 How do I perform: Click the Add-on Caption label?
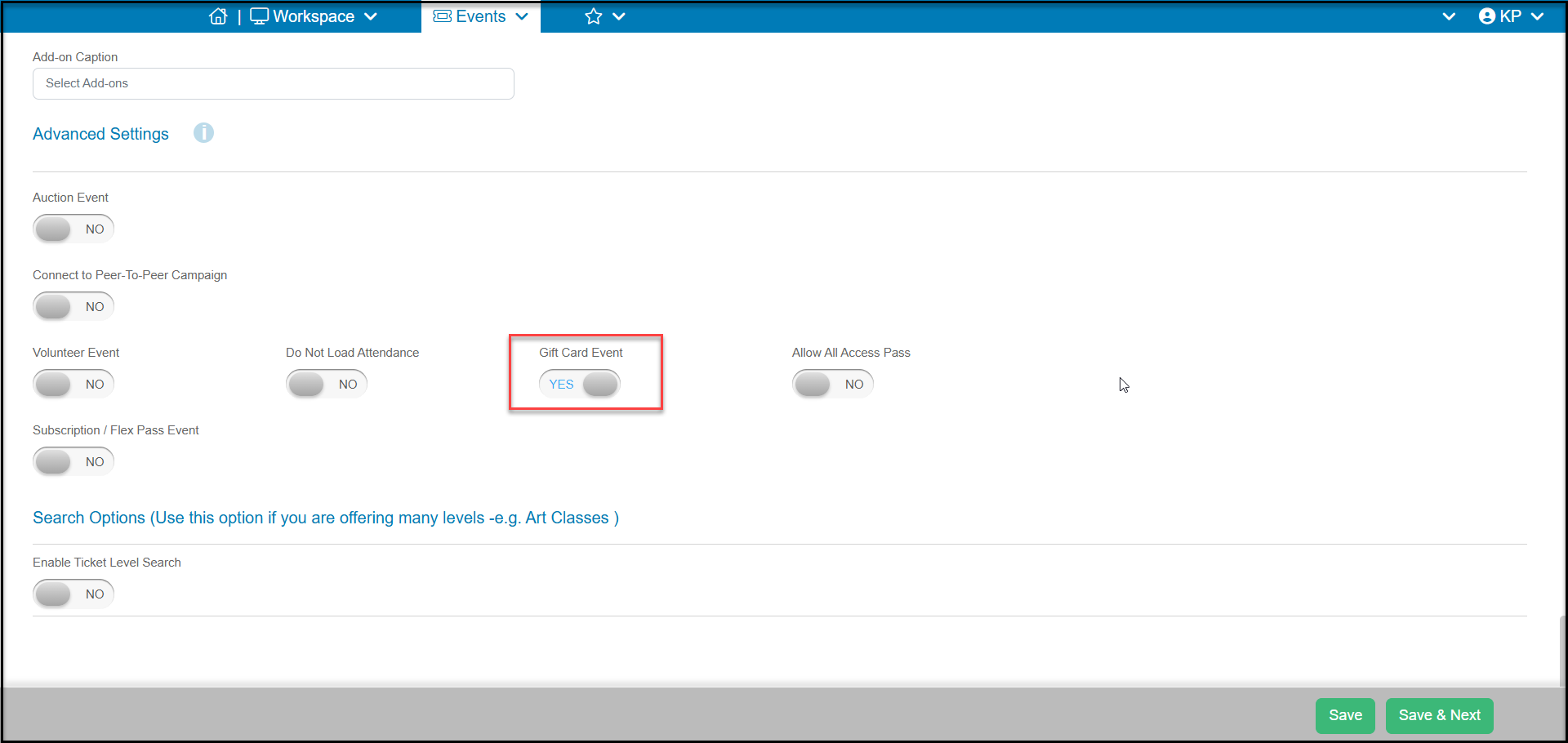point(75,57)
